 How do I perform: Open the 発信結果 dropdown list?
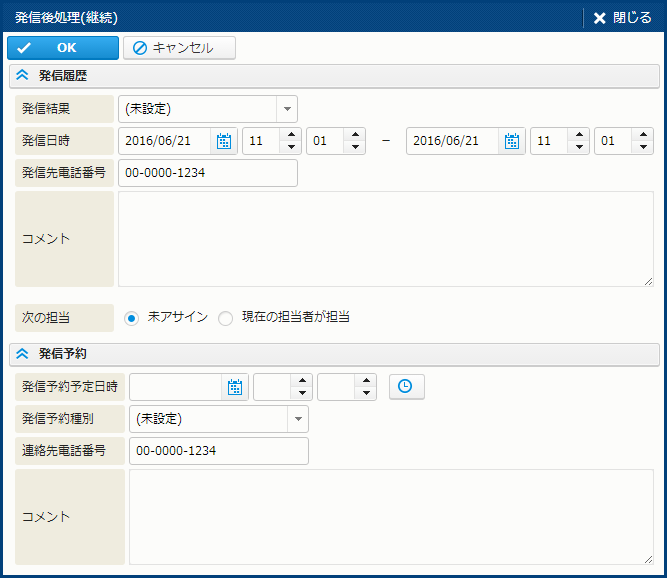point(287,109)
